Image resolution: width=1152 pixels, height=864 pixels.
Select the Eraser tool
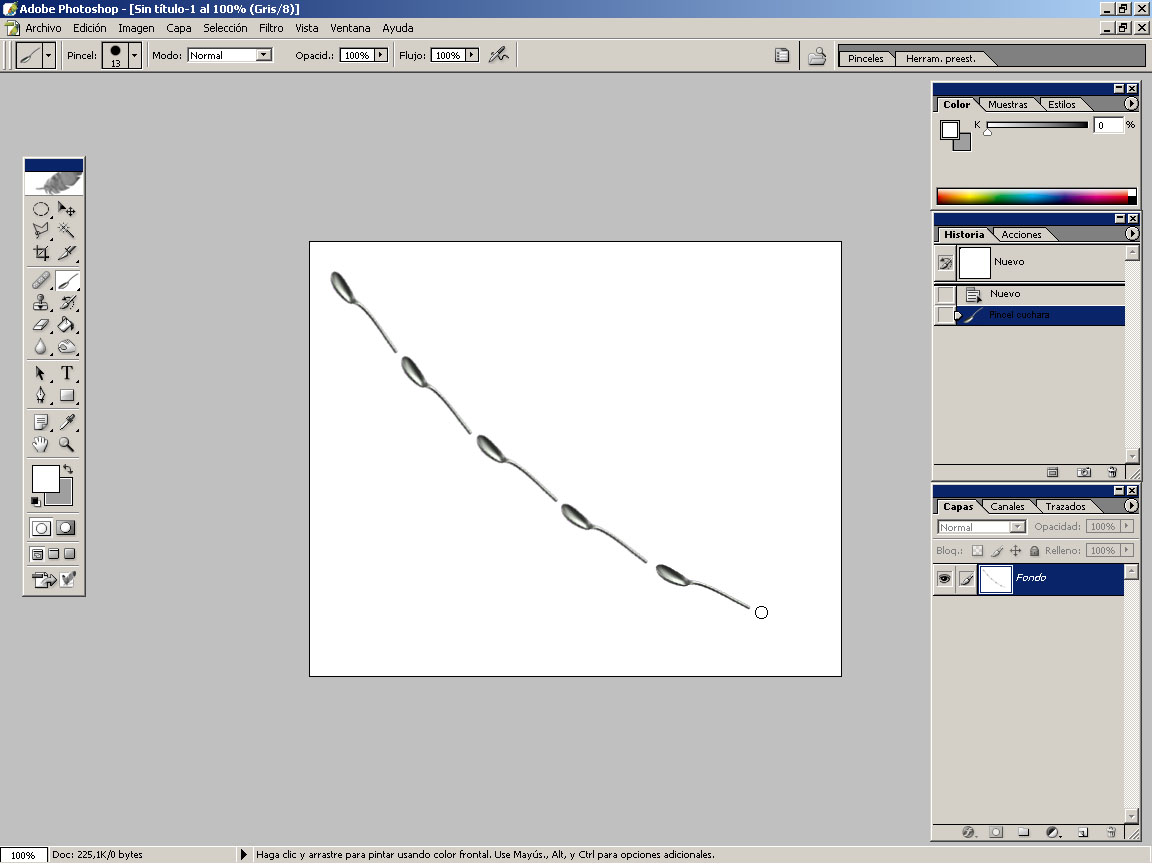coord(41,325)
